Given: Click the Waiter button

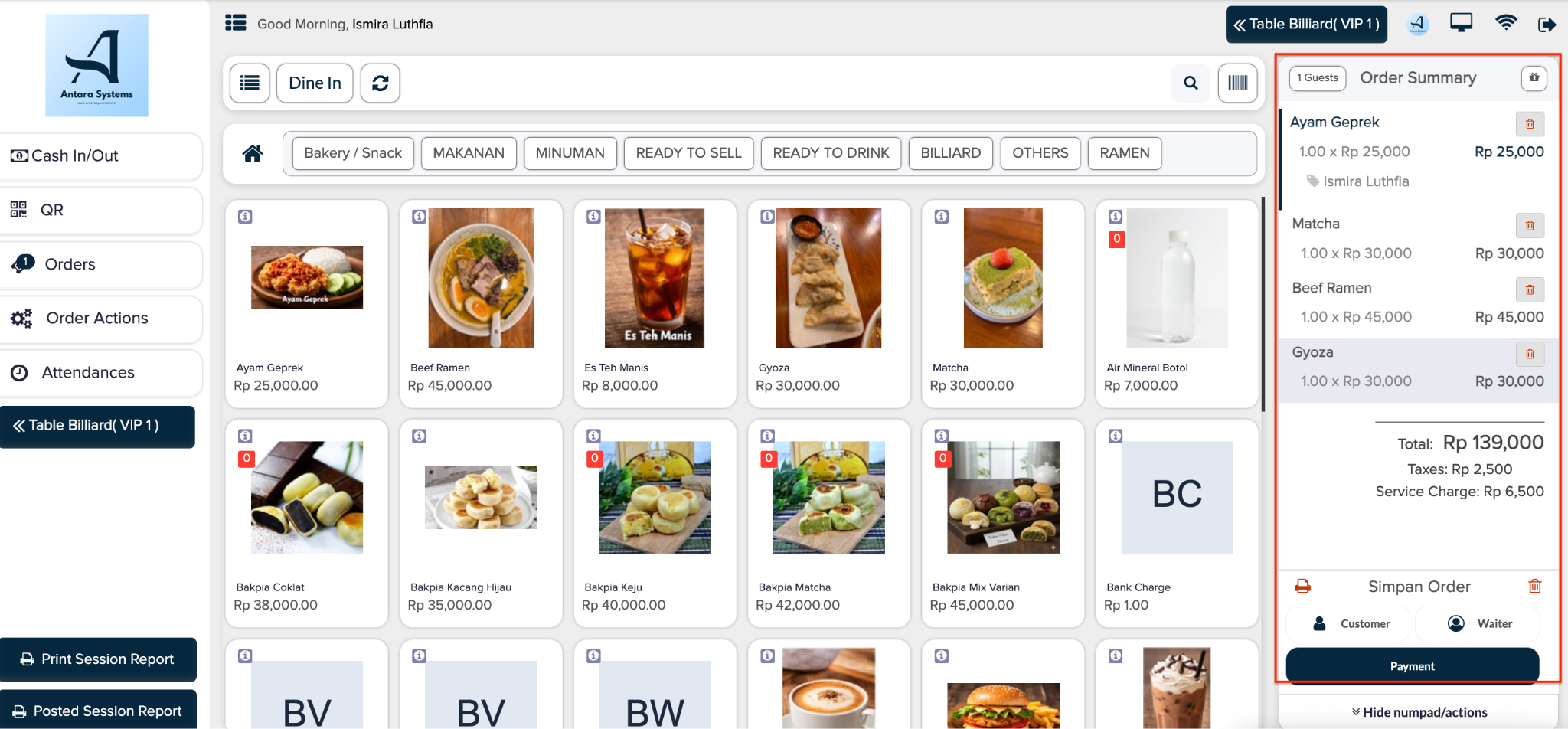Looking at the screenshot, I should pos(1479,624).
